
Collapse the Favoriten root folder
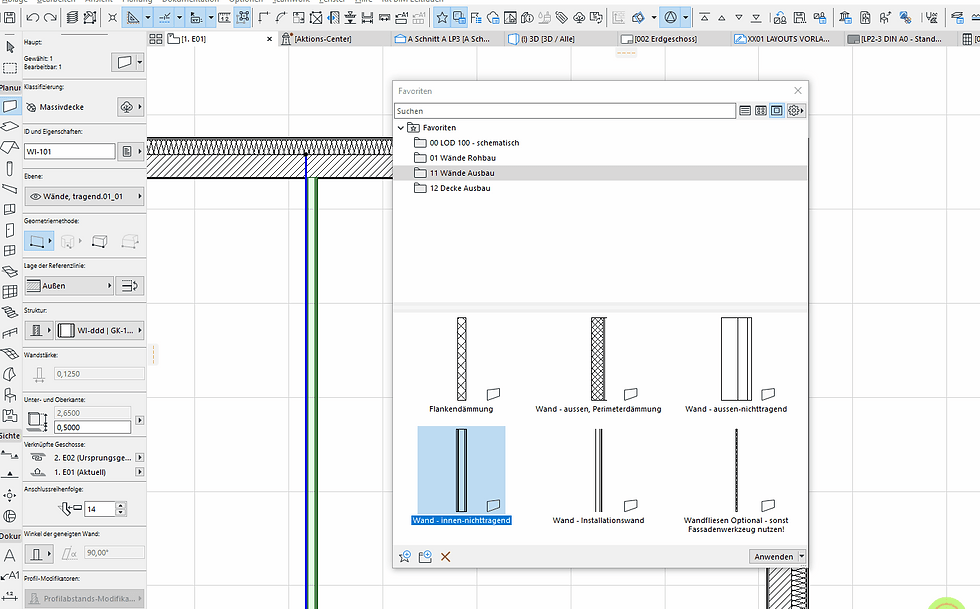(401, 128)
